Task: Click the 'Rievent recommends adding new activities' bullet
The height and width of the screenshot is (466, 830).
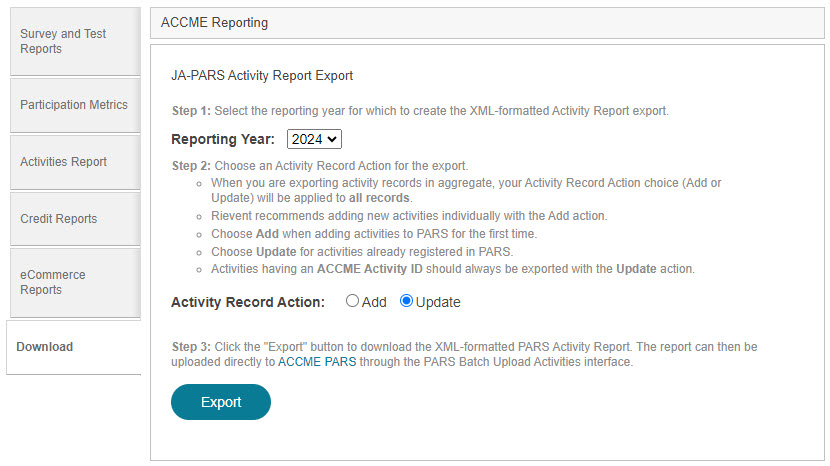Action: click(x=409, y=216)
